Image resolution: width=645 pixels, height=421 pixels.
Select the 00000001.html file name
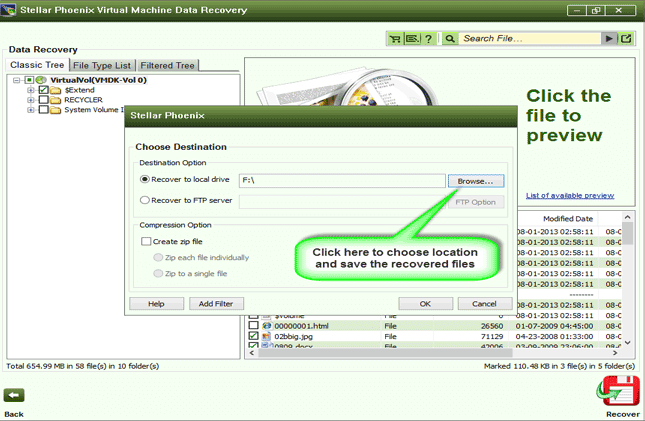click(302, 326)
